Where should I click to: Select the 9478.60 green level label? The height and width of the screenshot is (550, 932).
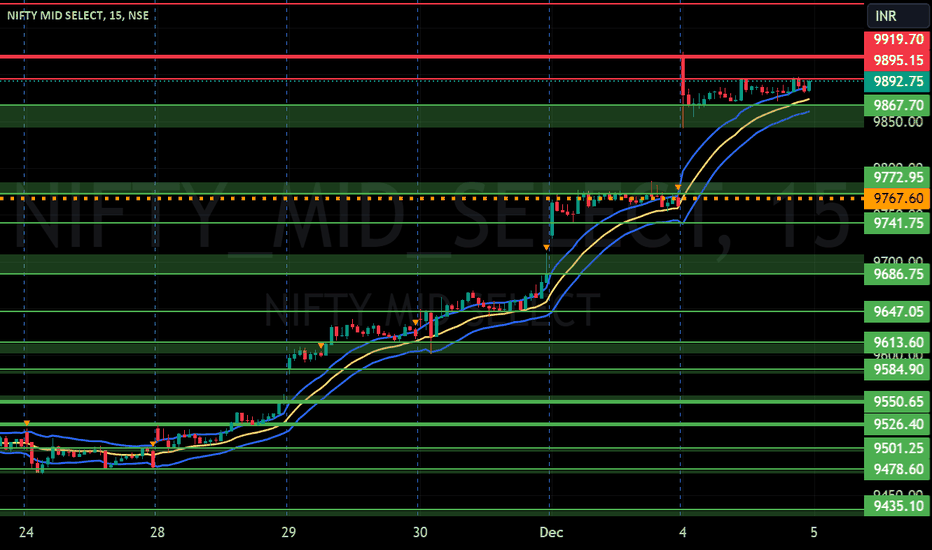click(x=898, y=469)
